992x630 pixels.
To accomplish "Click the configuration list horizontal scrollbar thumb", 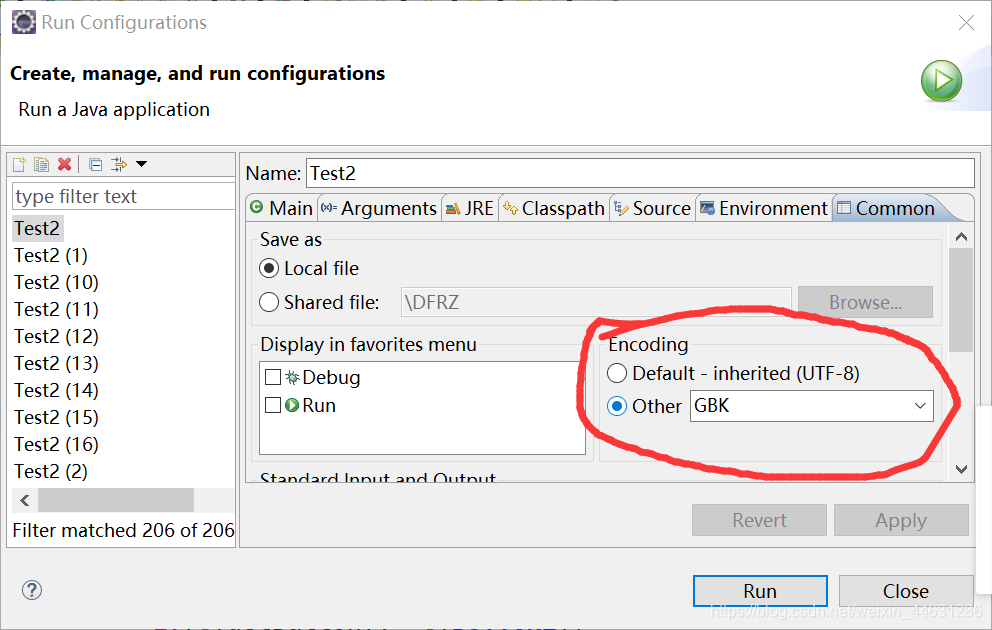I will (x=116, y=500).
